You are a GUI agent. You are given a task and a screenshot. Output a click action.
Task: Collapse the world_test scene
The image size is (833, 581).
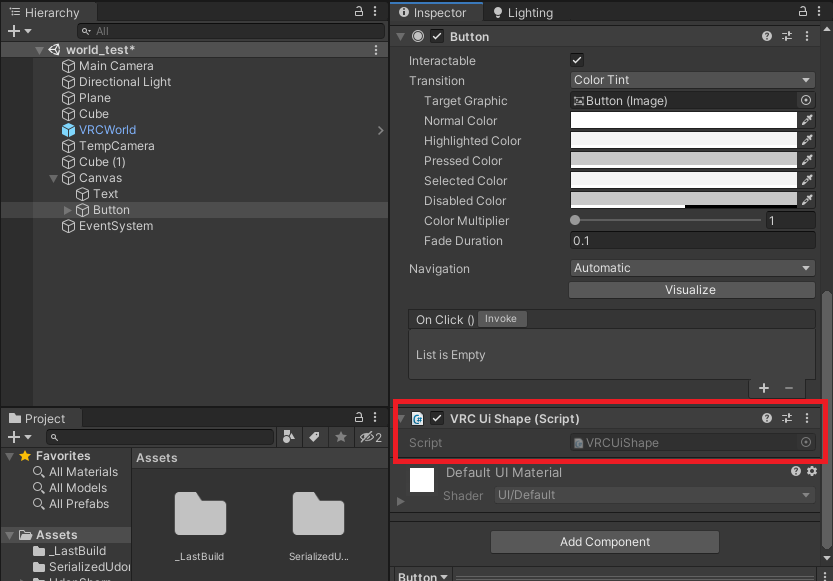point(39,50)
